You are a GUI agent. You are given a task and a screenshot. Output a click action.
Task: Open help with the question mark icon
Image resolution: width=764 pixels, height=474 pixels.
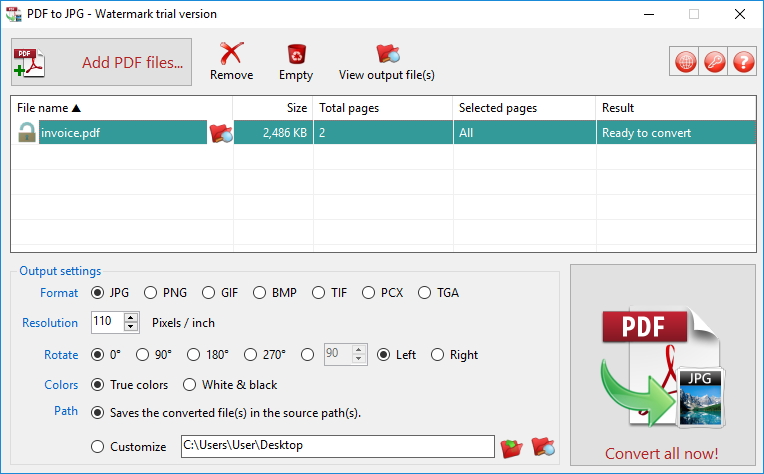743,62
